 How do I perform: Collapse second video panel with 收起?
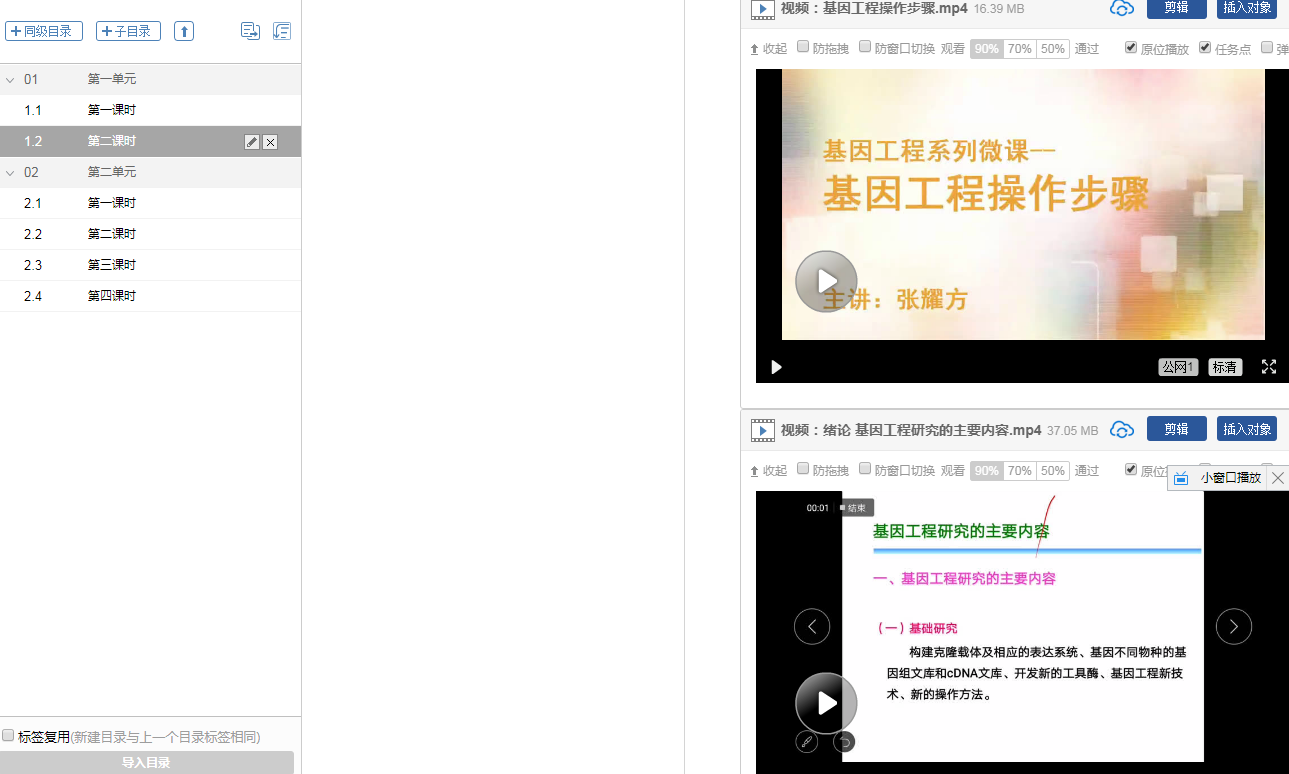(768, 471)
